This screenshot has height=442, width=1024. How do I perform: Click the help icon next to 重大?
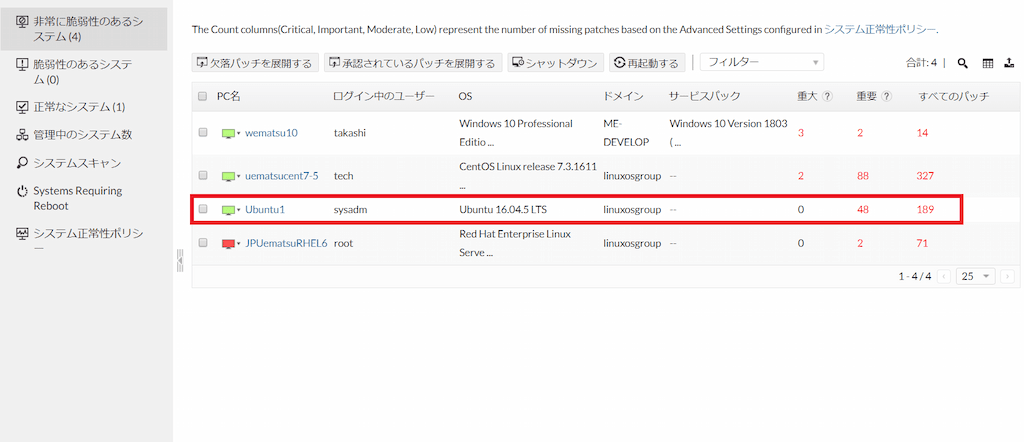pos(827,97)
